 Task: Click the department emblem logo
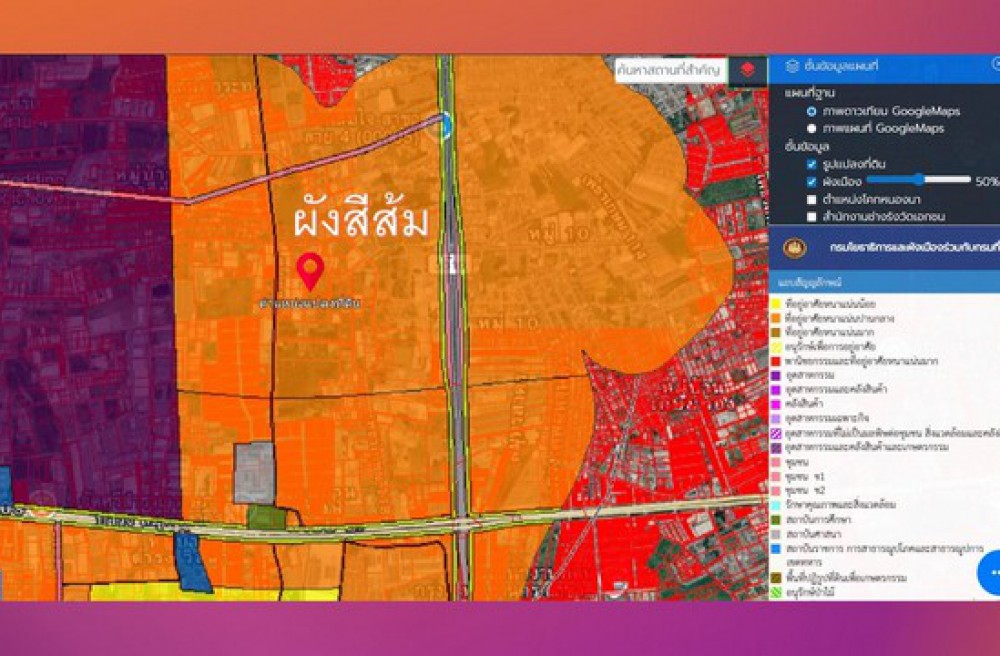tap(797, 246)
